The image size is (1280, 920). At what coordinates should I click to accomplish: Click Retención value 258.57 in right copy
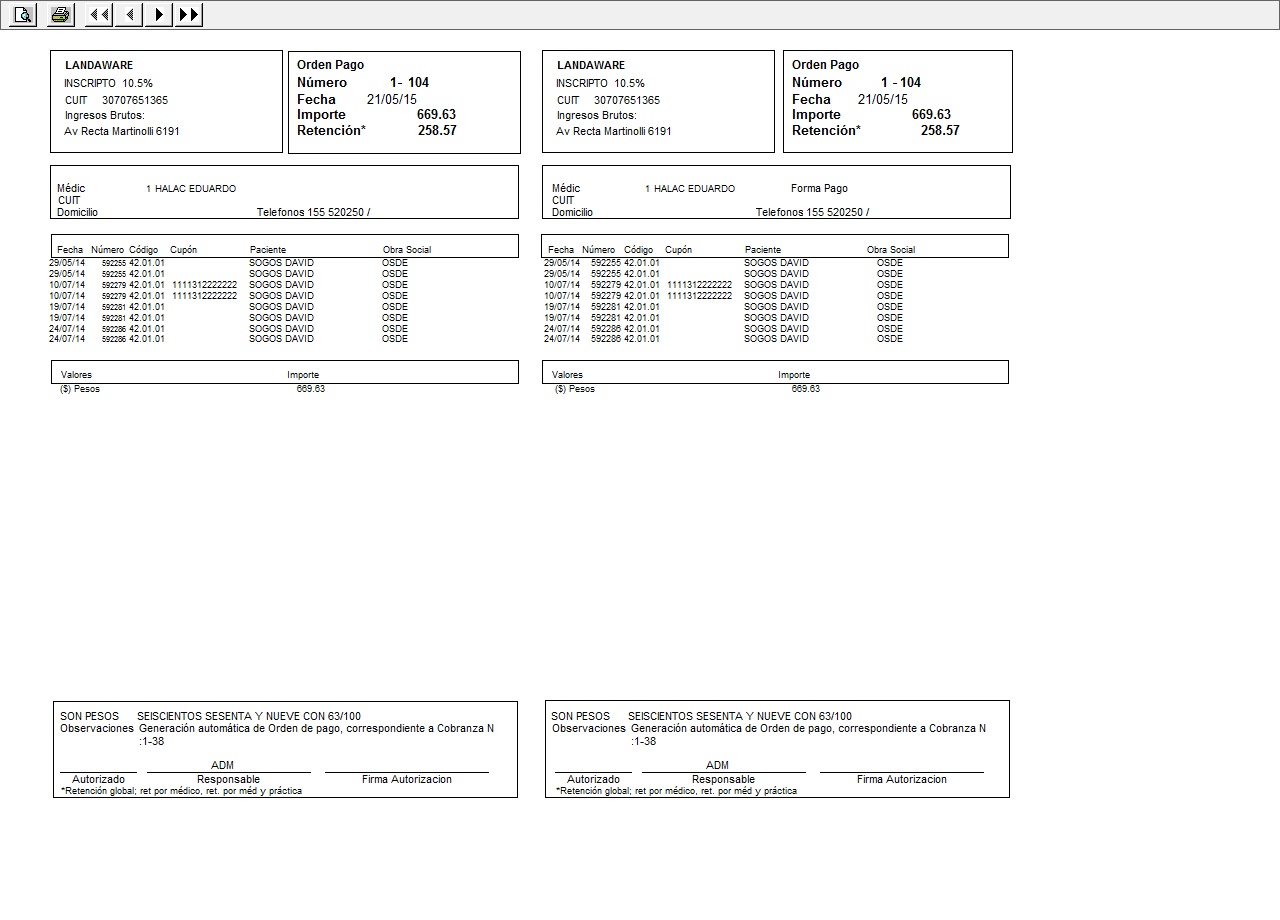[x=940, y=130]
